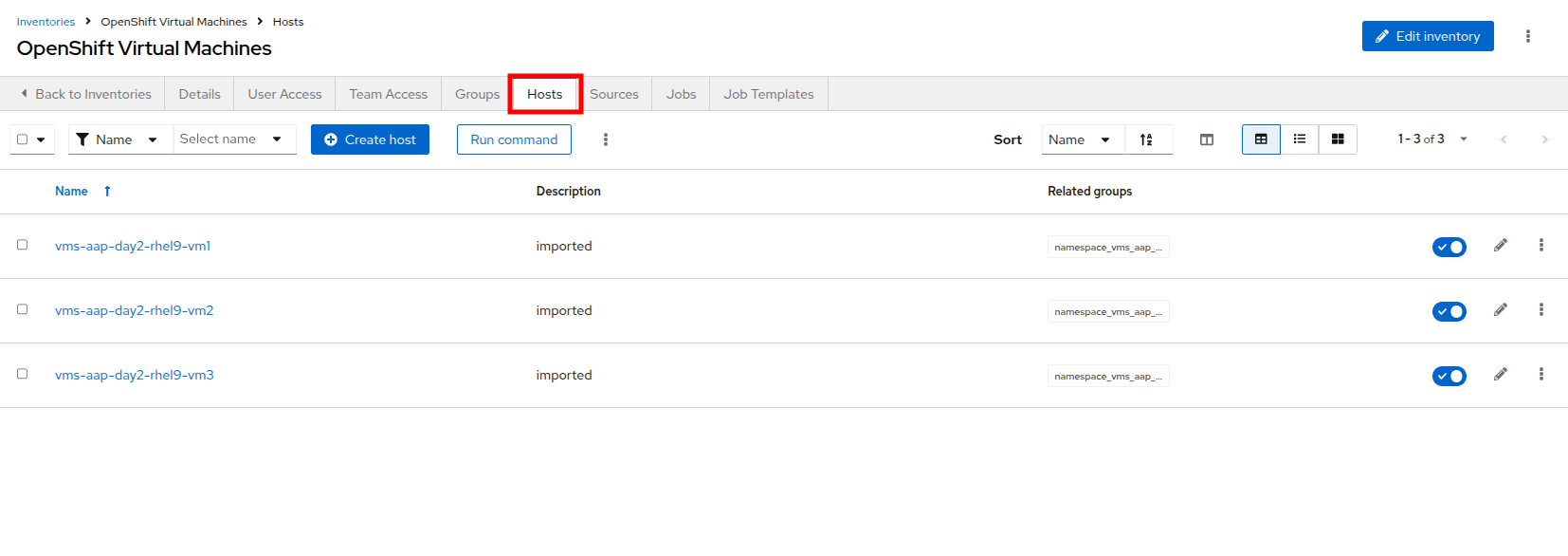
Task: Expand the Name filter type dropdown
Action: pos(119,139)
